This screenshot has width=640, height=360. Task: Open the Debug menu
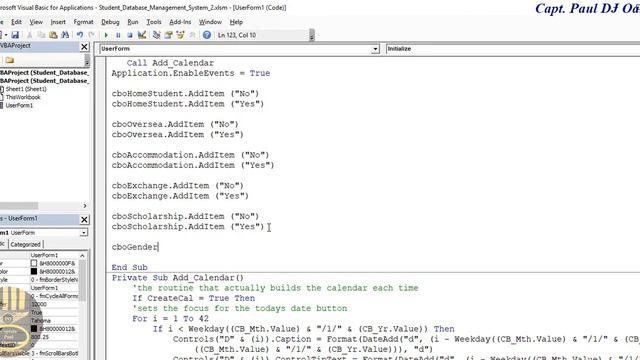[x=110, y=22]
